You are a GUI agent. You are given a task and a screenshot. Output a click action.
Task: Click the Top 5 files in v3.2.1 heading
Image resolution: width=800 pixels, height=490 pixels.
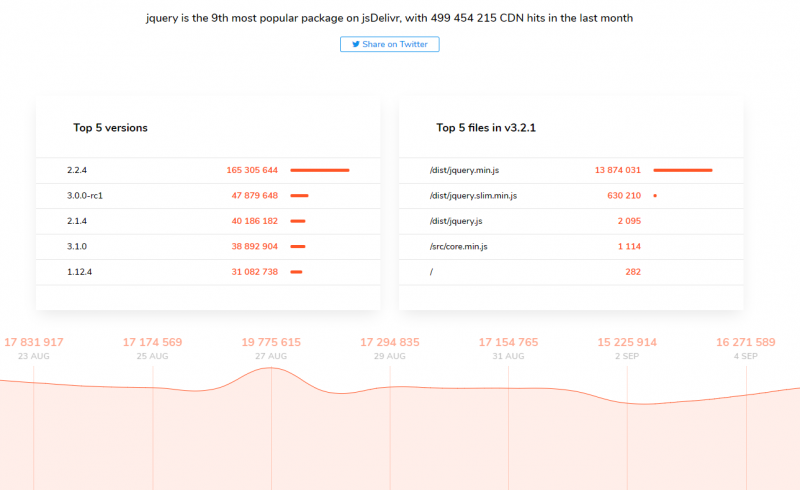(x=486, y=128)
